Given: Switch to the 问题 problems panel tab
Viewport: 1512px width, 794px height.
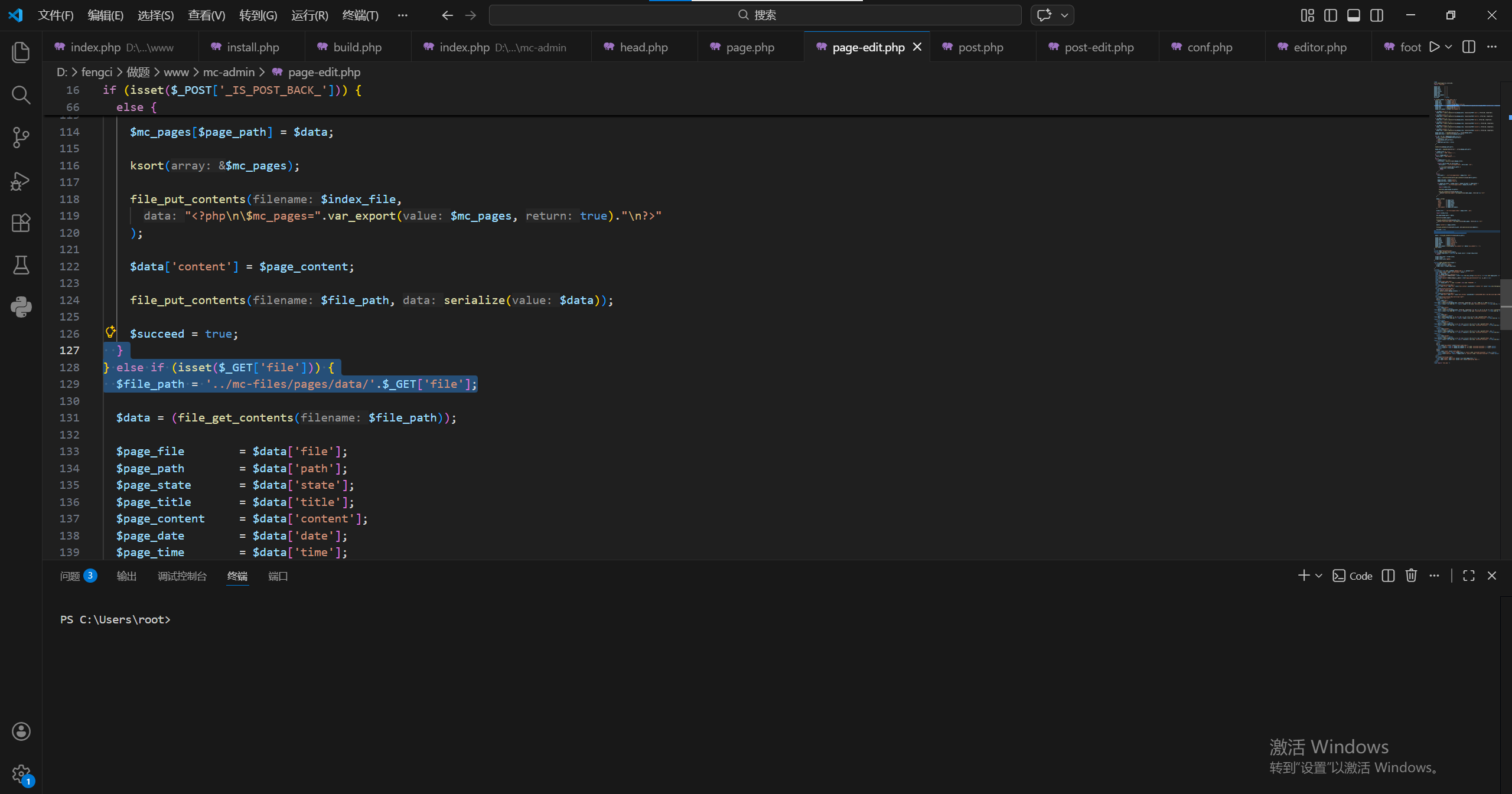Looking at the screenshot, I should click(x=70, y=576).
